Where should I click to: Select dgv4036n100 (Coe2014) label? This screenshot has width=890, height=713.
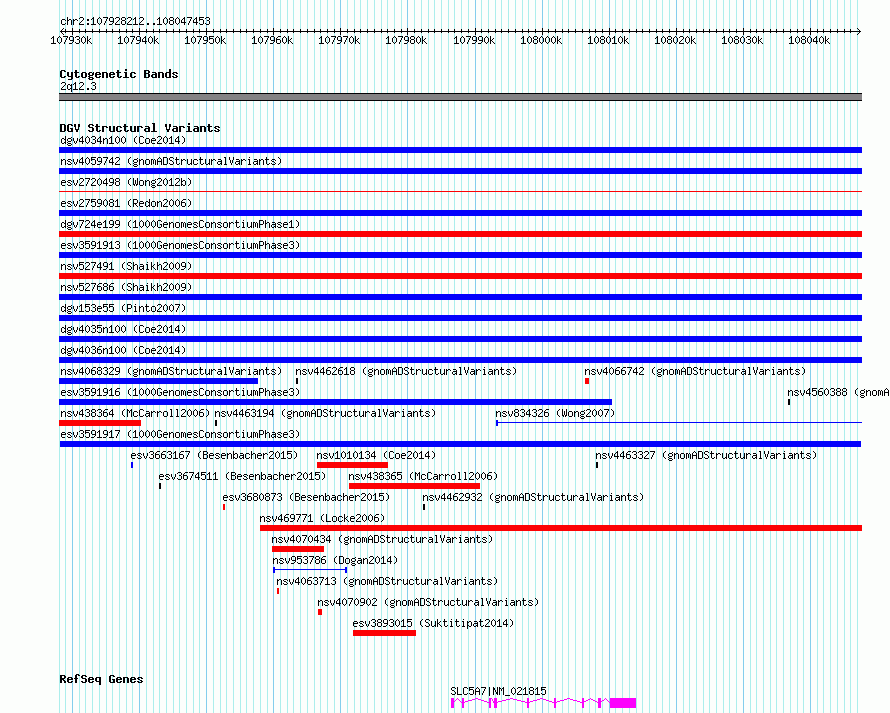point(123,350)
